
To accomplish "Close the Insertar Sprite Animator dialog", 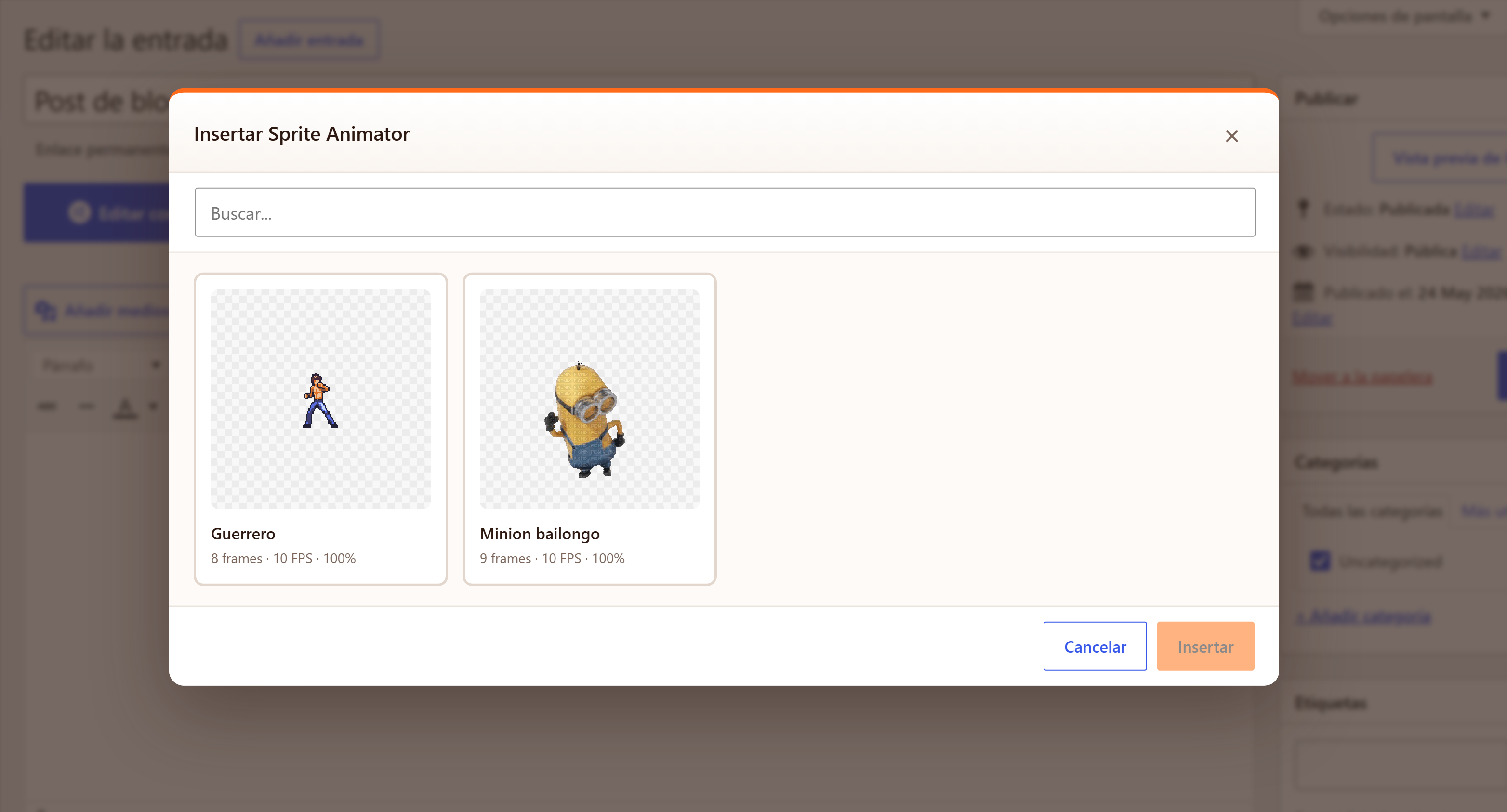I will click(x=1231, y=136).
